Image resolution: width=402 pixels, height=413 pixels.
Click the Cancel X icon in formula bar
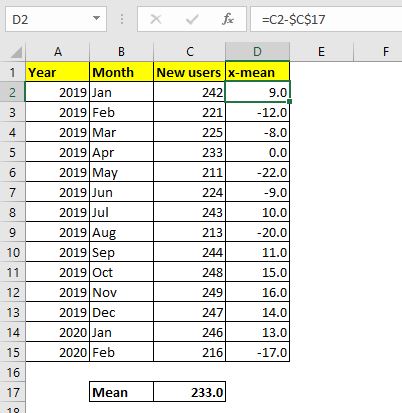tap(156, 19)
